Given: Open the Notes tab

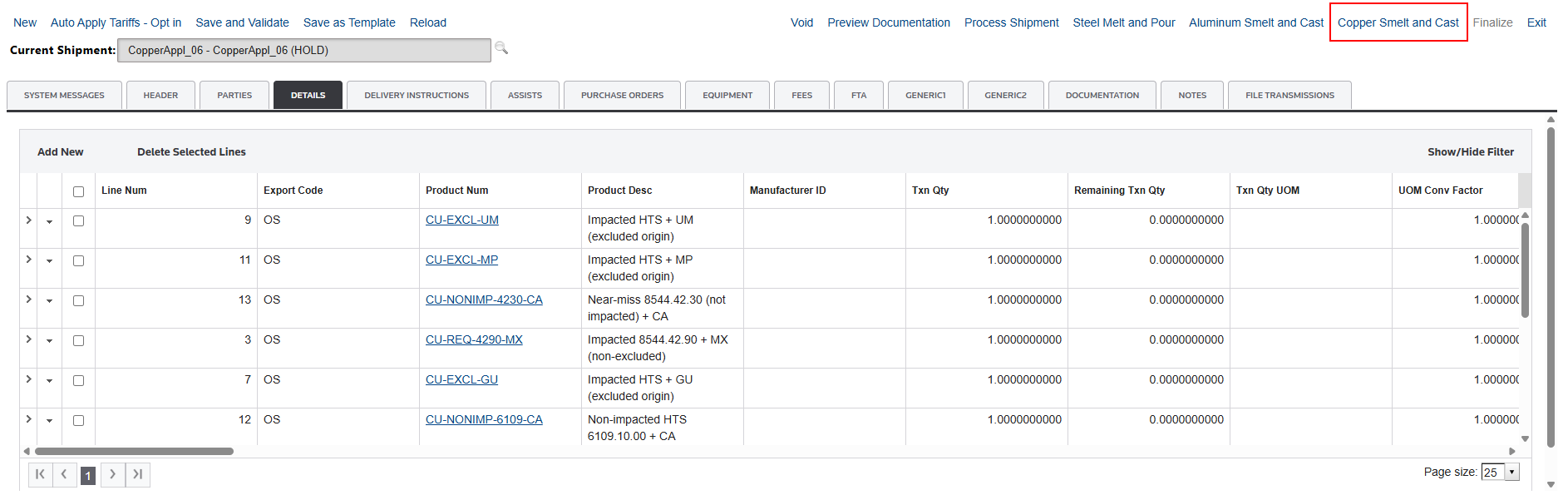Looking at the screenshot, I should 1192,95.
